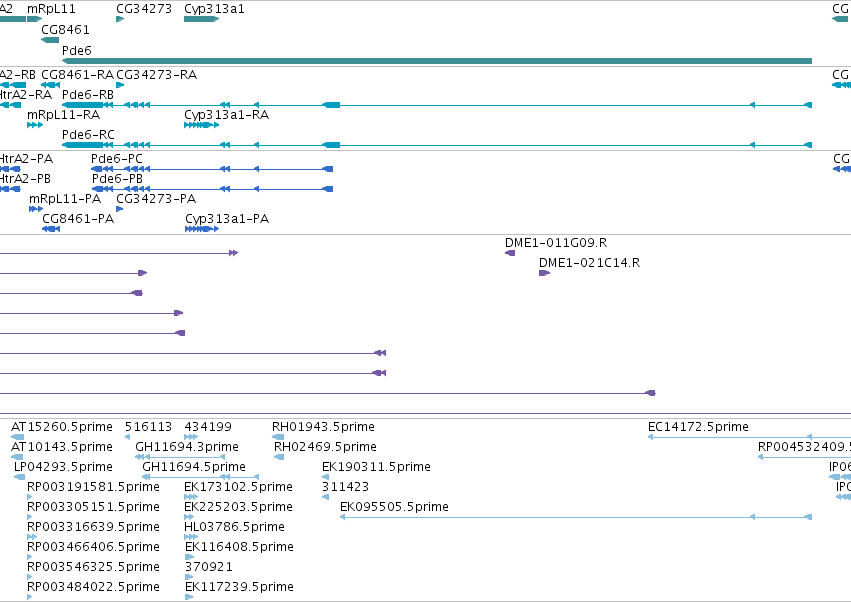Click the EC14172.5prime label
This screenshot has height=602, width=851.
[x=698, y=427]
